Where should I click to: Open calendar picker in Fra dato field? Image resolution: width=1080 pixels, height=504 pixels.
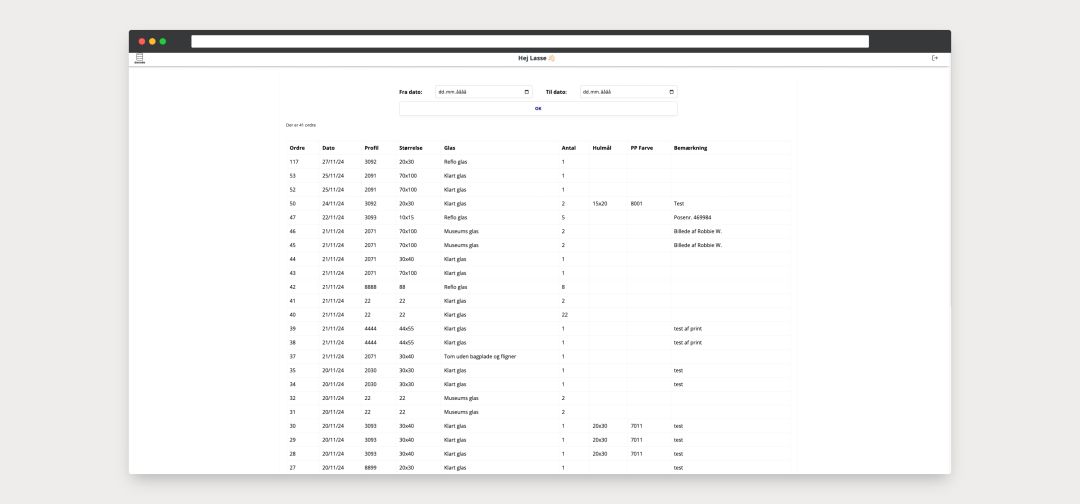point(527,92)
